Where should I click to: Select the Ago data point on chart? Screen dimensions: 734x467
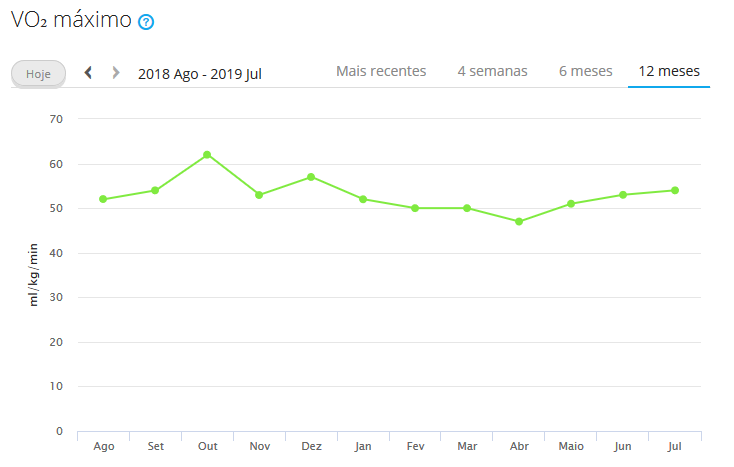[x=103, y=199]
